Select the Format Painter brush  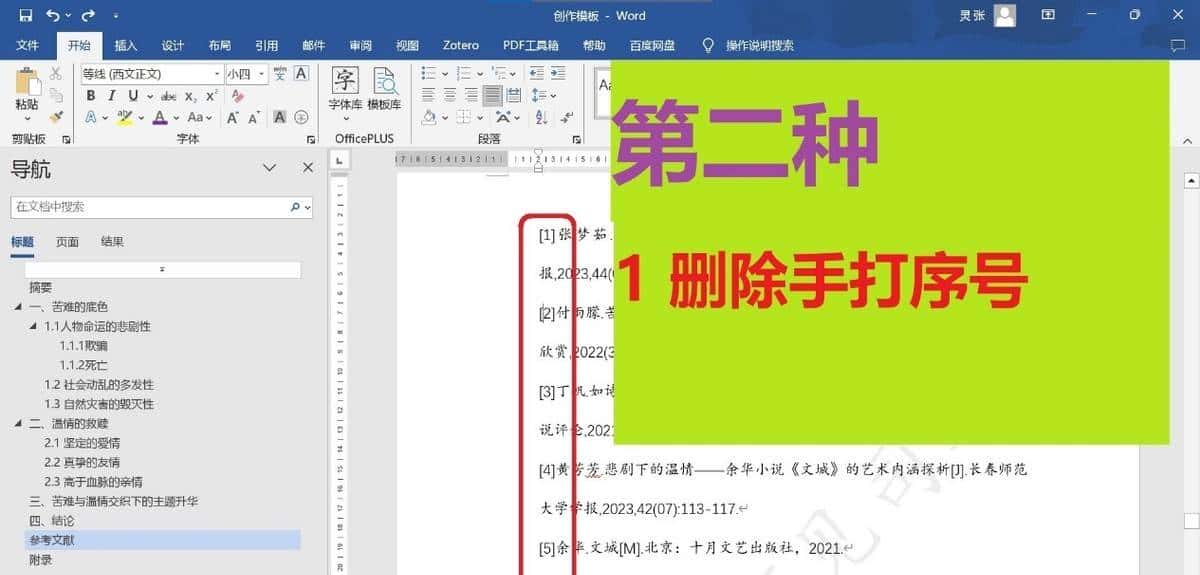click(56, 117)
